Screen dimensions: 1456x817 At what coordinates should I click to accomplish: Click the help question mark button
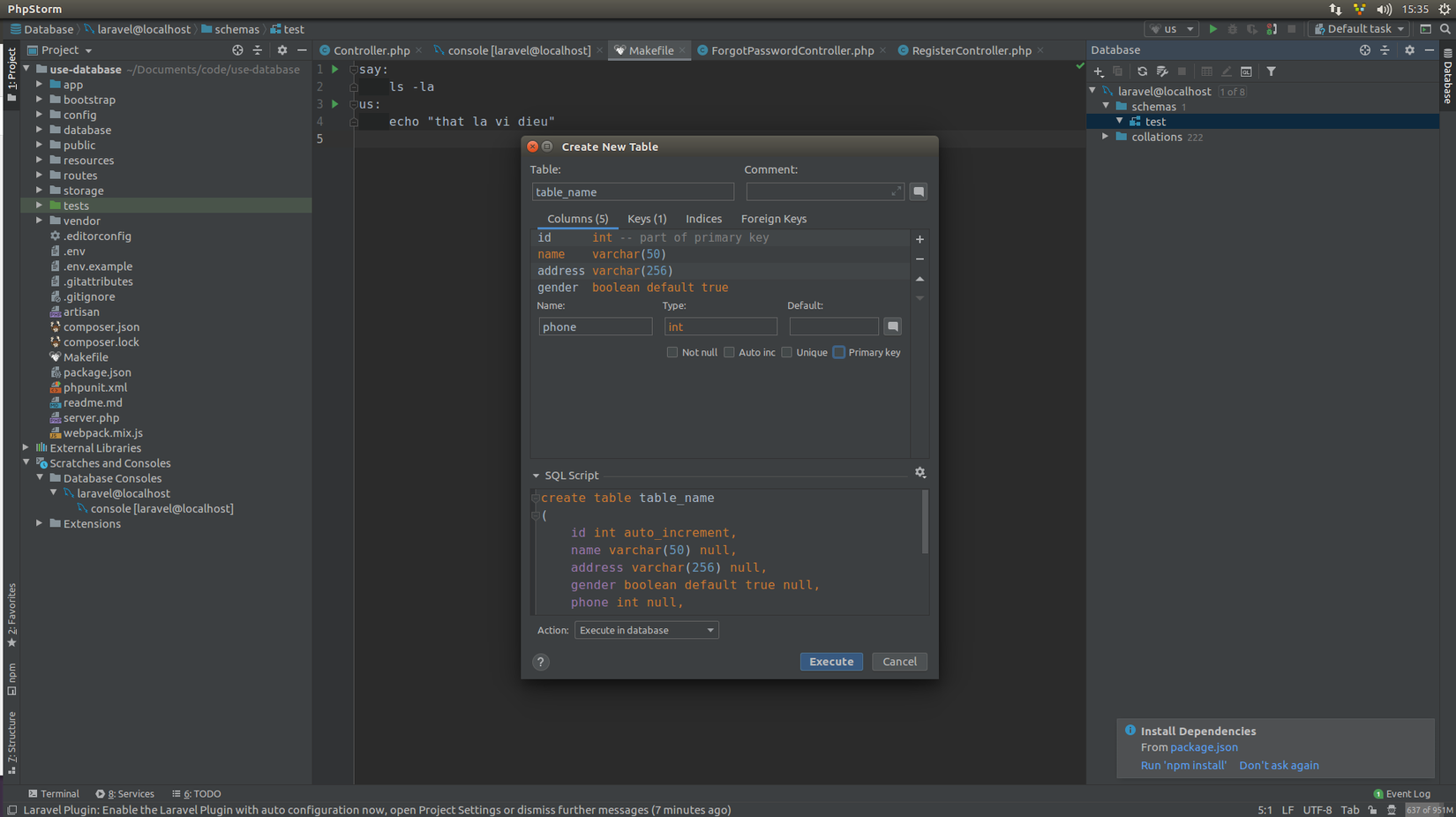[x=541, y=662]
